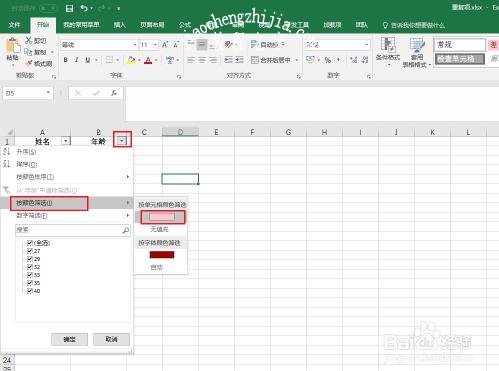The image size is (499, 371).
Task: Uncheck the 33 value checkbox
Action: (30, 275)
